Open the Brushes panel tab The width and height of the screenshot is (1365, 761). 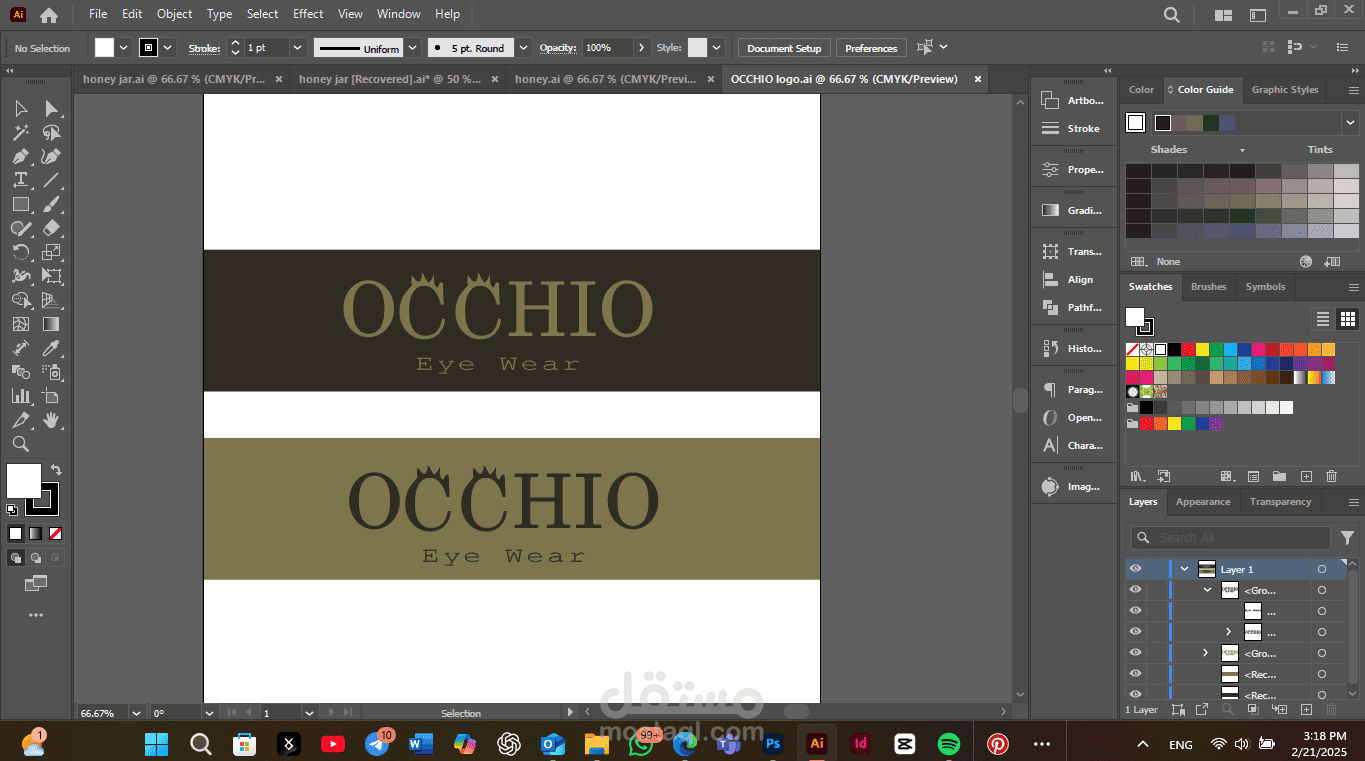[1208, 287]
